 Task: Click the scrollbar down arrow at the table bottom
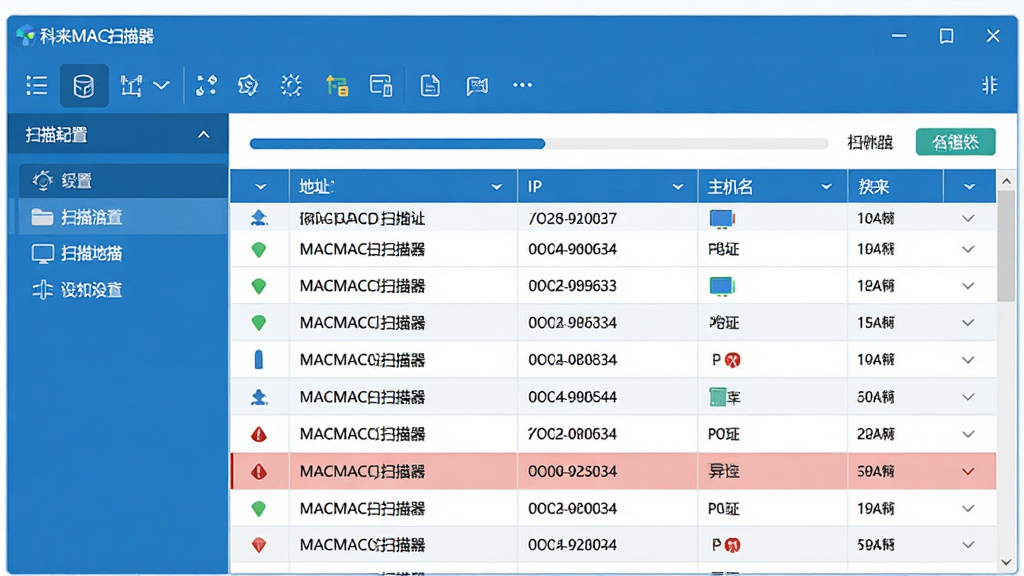point(1006,562)
